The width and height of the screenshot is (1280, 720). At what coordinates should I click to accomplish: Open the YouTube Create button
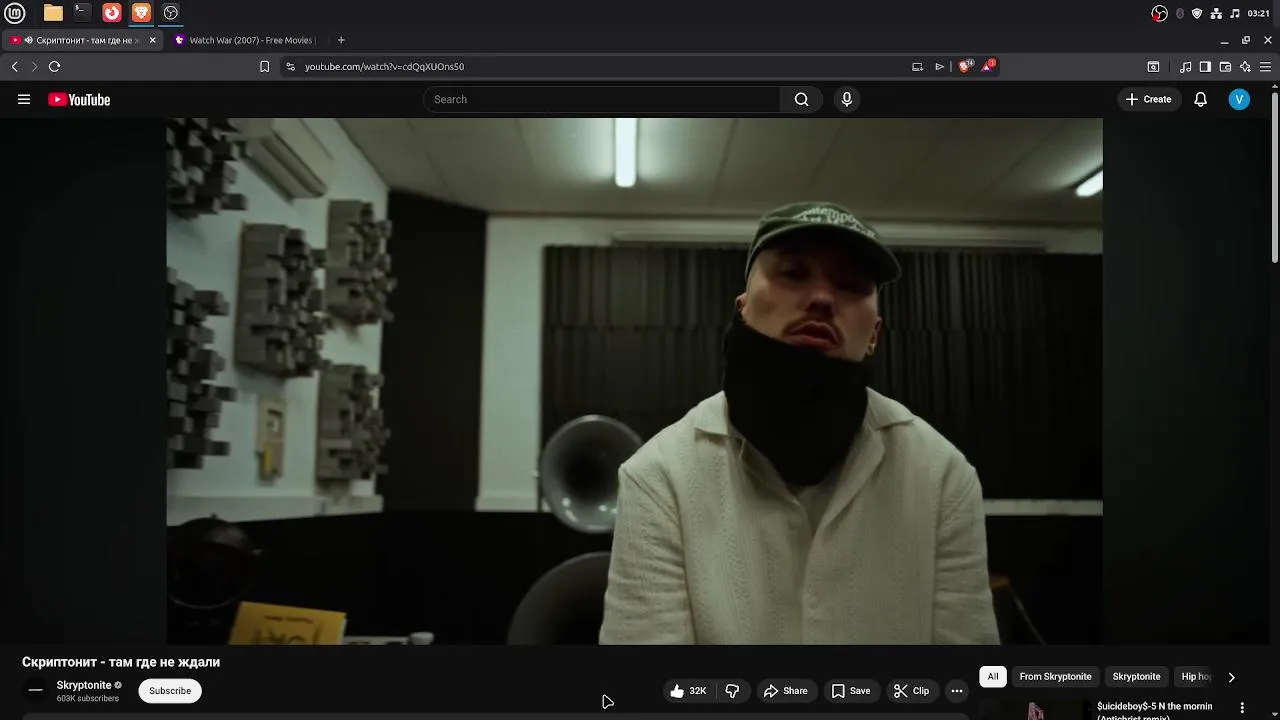pos(1148,99)
